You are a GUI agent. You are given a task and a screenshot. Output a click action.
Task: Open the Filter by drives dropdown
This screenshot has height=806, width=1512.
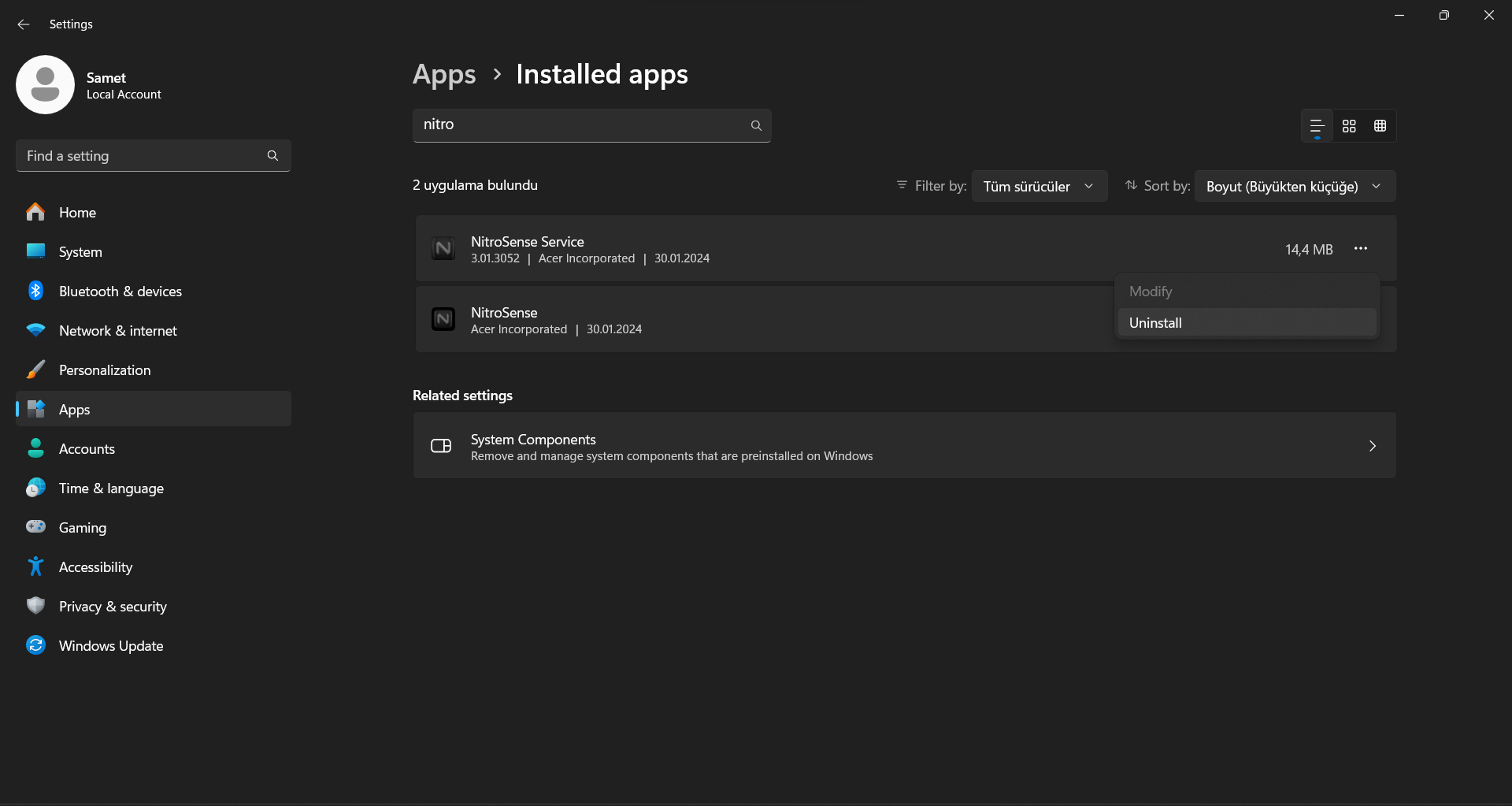(1039, 187)
